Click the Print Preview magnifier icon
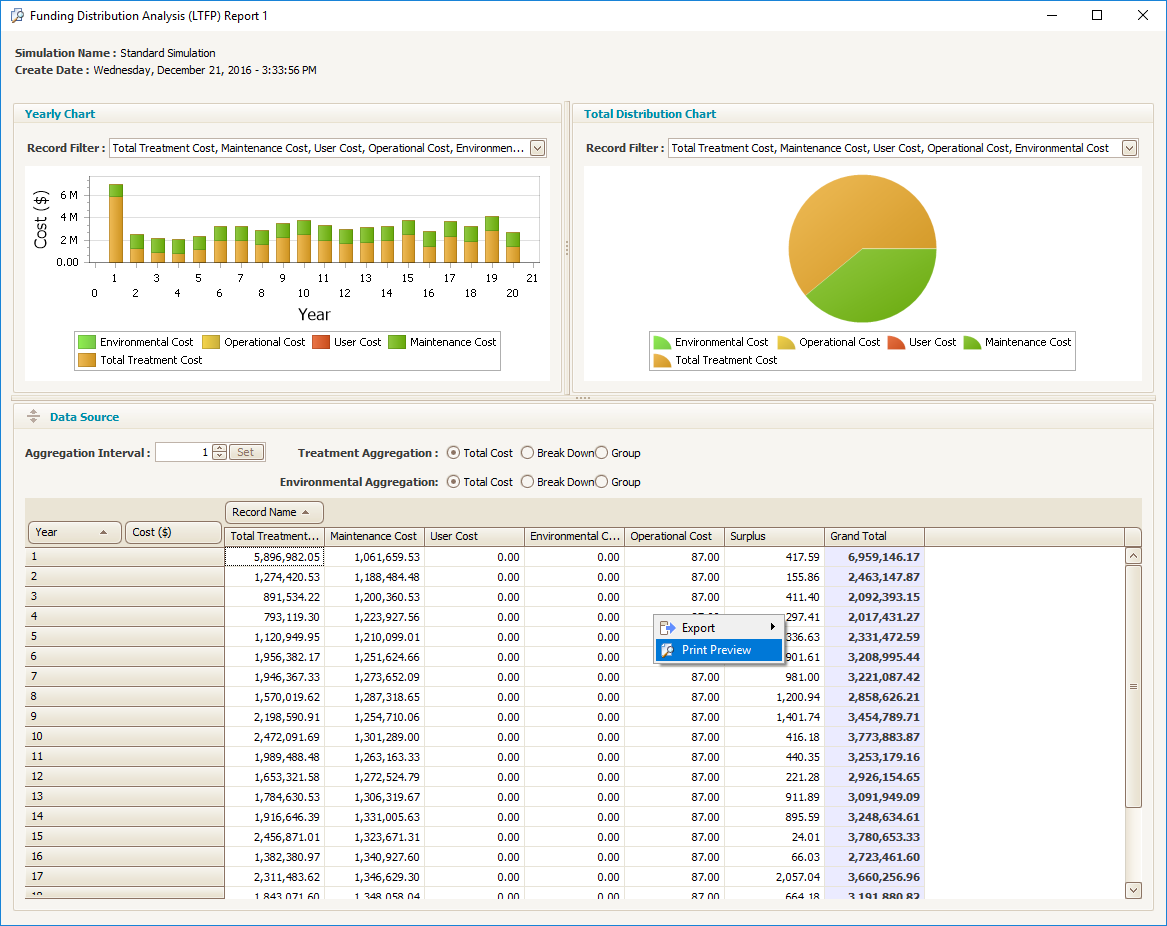 pos(668,650)
